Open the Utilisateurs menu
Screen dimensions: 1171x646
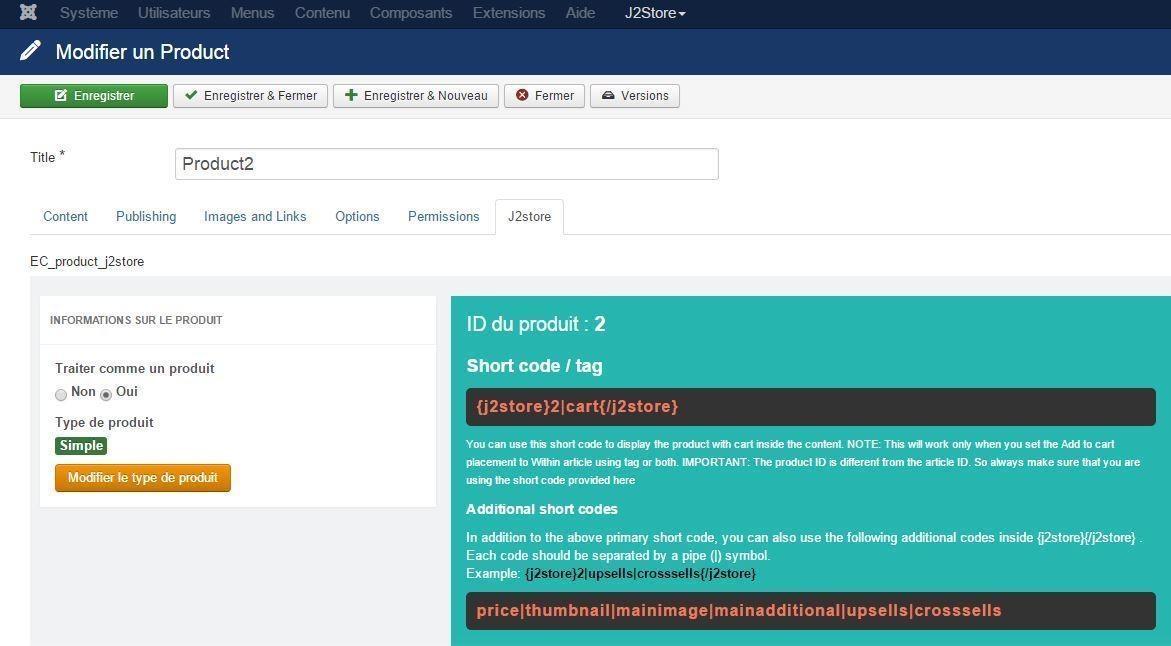tap(174, 13)
